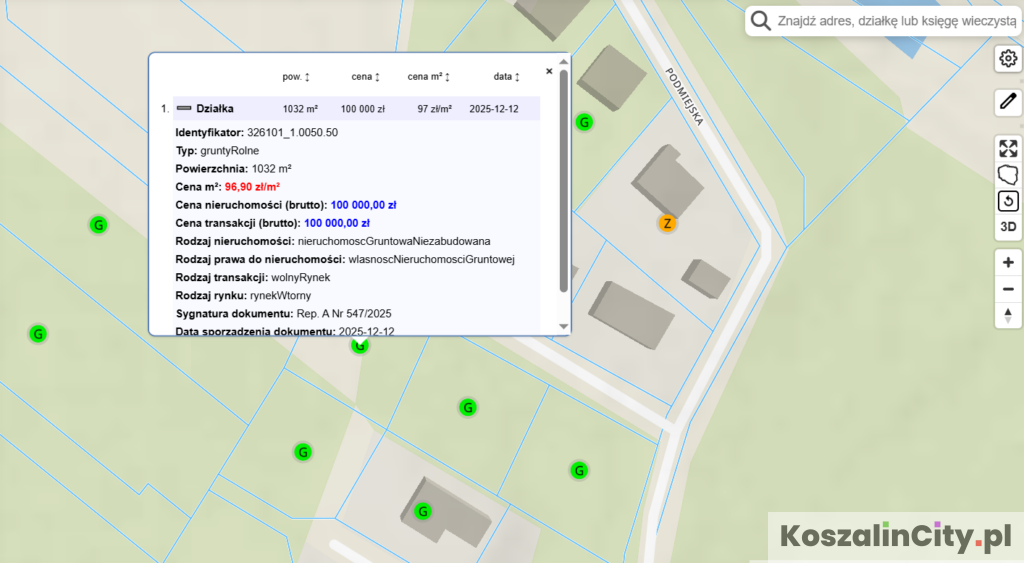
Task: Click the fullscreen expand arrows icon
Action: pos(1008,149)
